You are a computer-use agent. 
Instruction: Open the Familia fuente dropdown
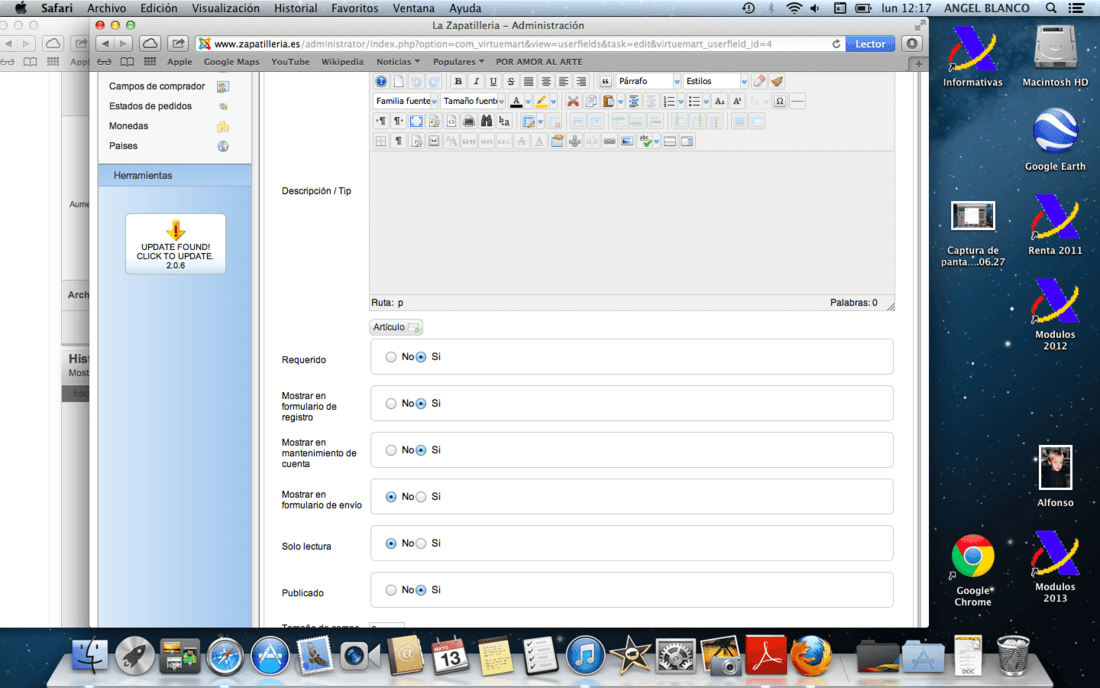click(x=405, y=102)
